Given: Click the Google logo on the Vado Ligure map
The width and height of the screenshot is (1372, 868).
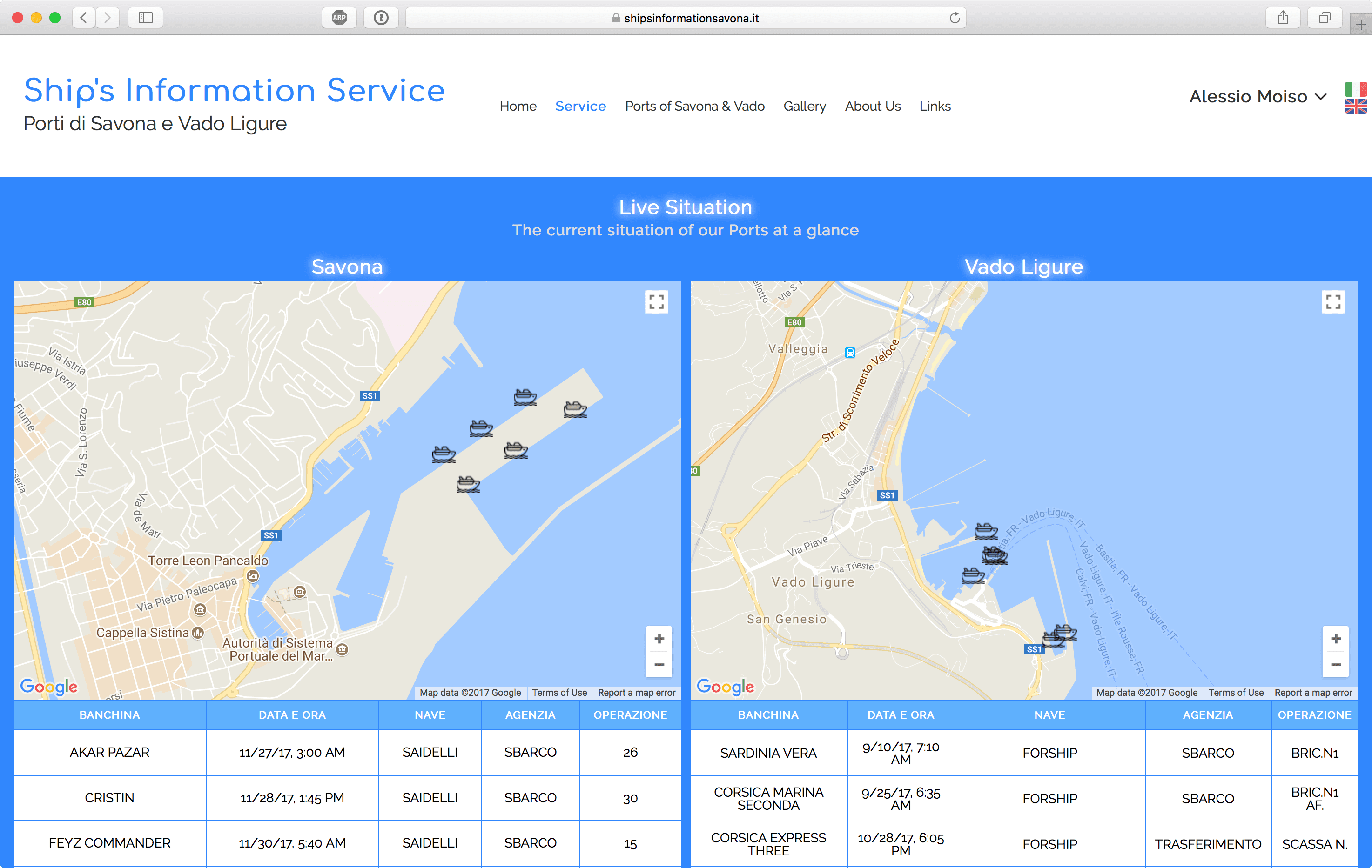Looking at the screenshot, I should 725,687.
